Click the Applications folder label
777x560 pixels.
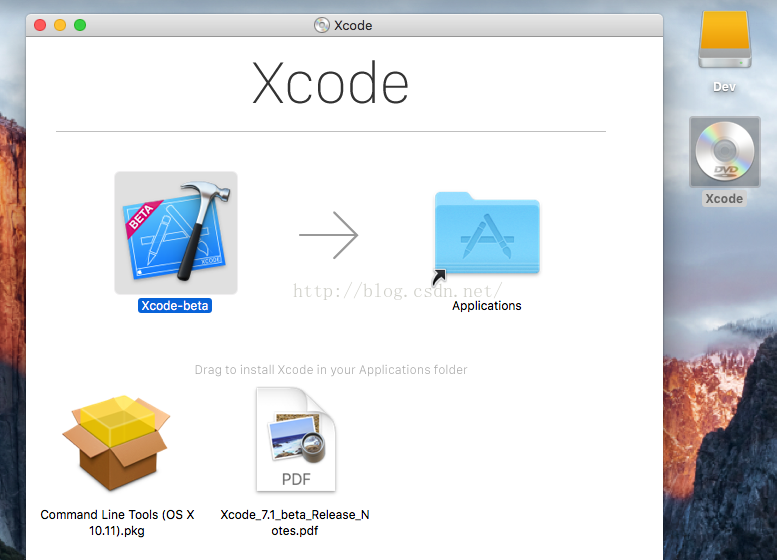[487, 306]
